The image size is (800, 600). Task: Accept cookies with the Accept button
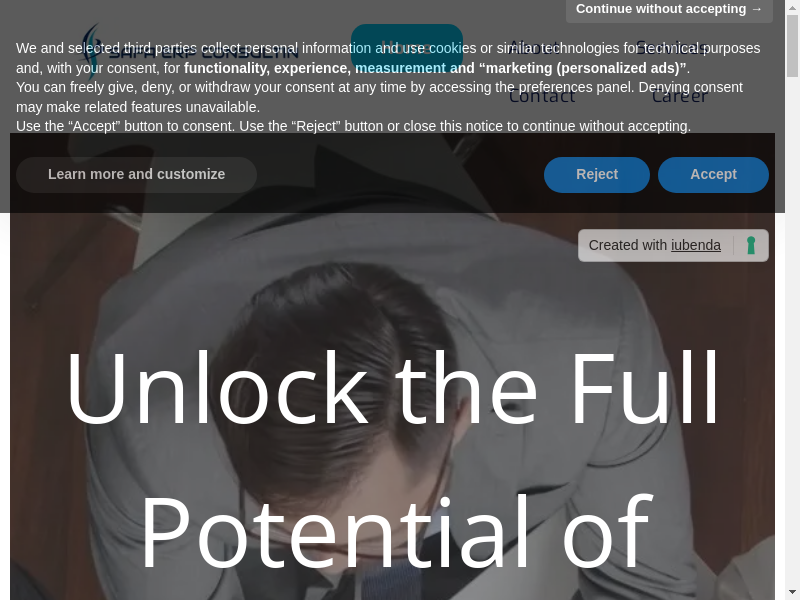point(713,174)
